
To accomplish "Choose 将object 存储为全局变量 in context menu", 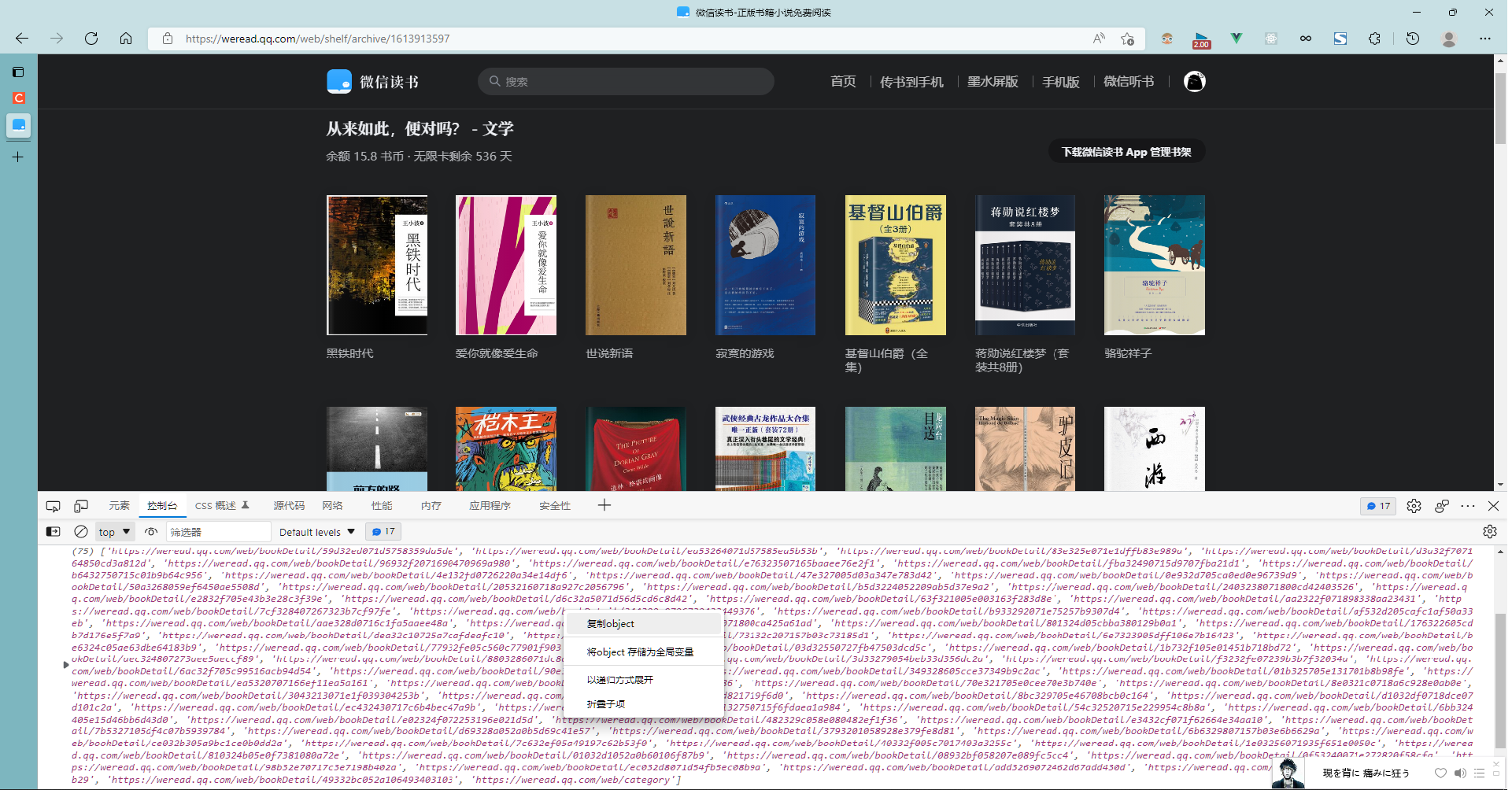I will pyautogui.click(x=644, y=652).
